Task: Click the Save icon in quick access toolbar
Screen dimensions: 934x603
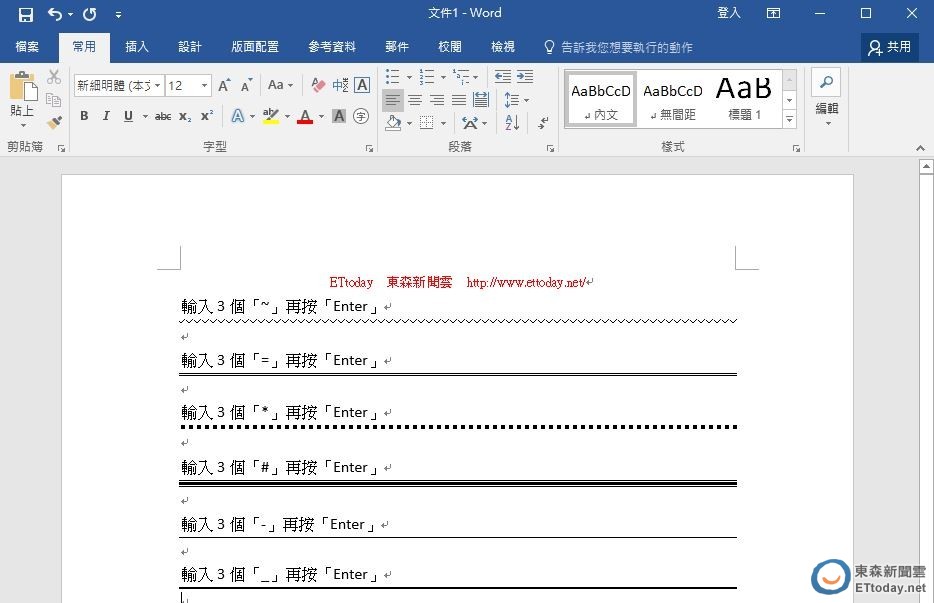Action: tap(26, 14)
